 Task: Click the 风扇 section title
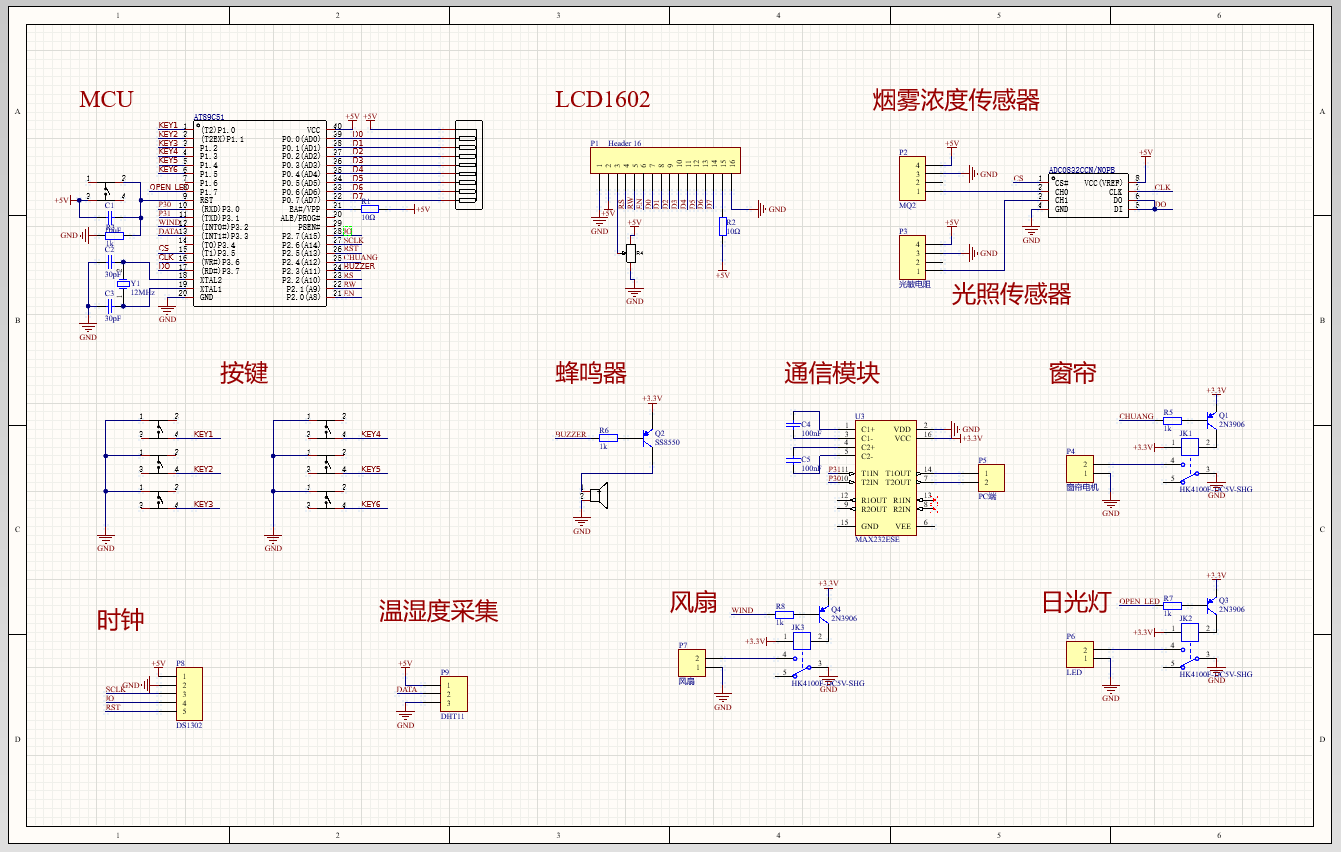coord(694,602)
